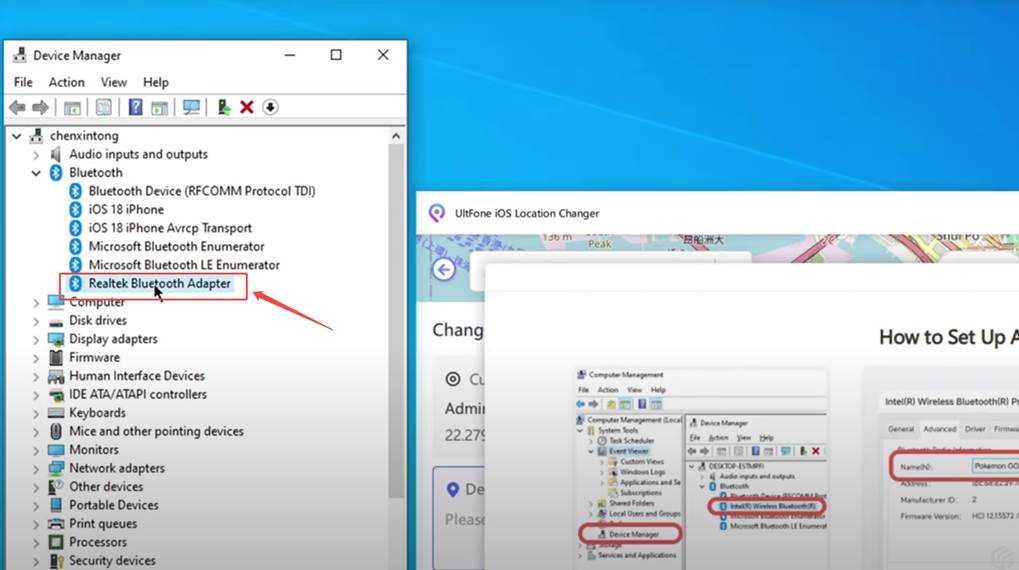Screen dimensions: 1019x570
Task: Click the Processors chip icon
Action: (56, 542)
